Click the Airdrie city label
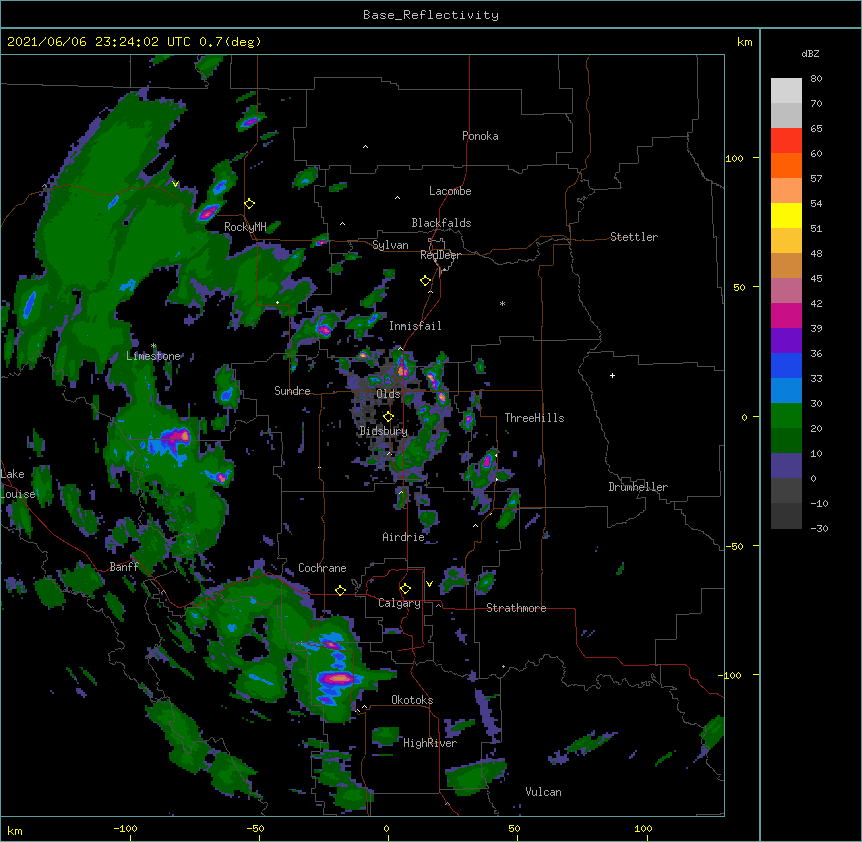The image size is (862, 842). pos(403,537)
